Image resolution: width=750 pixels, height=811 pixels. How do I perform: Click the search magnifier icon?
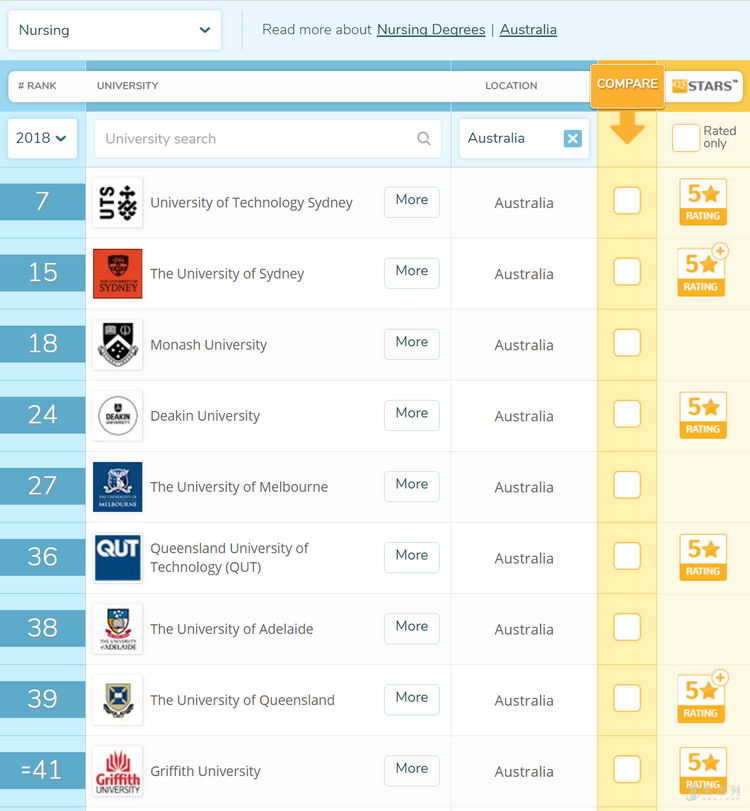[424, 139]
